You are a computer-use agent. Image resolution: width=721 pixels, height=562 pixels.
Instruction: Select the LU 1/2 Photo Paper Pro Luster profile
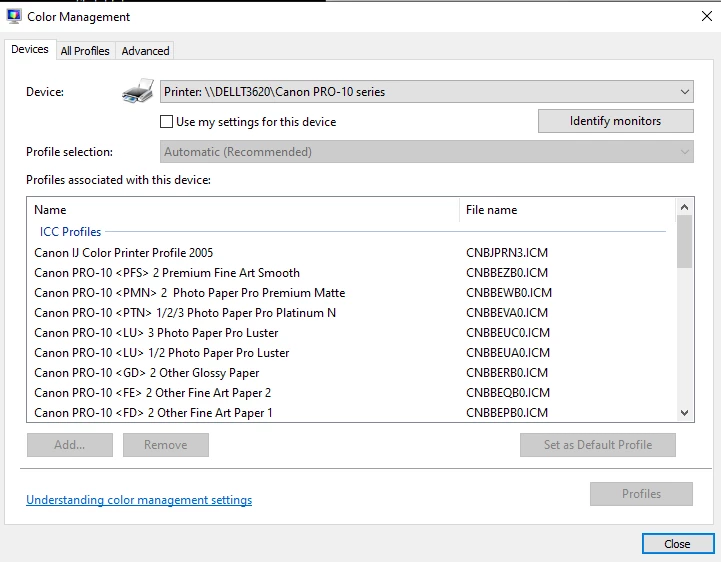pos(161,353)
